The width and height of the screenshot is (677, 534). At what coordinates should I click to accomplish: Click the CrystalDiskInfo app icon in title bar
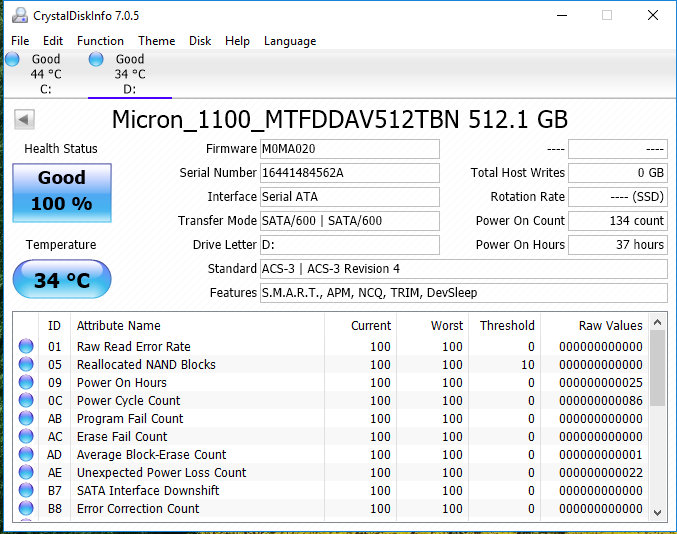20,16
